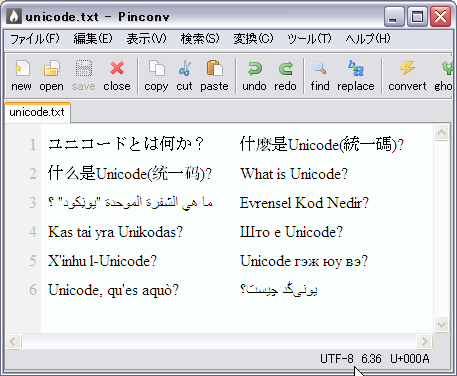Click the partially visible gho toolbar icon

pyautogui.click(x=447, y=68)
